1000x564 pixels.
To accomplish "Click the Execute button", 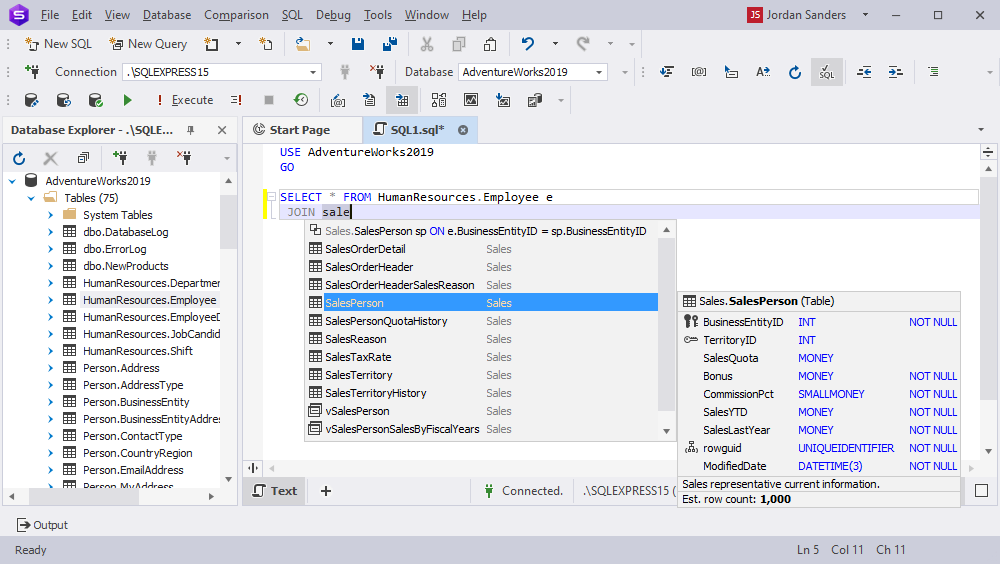I will pos(186,100).
